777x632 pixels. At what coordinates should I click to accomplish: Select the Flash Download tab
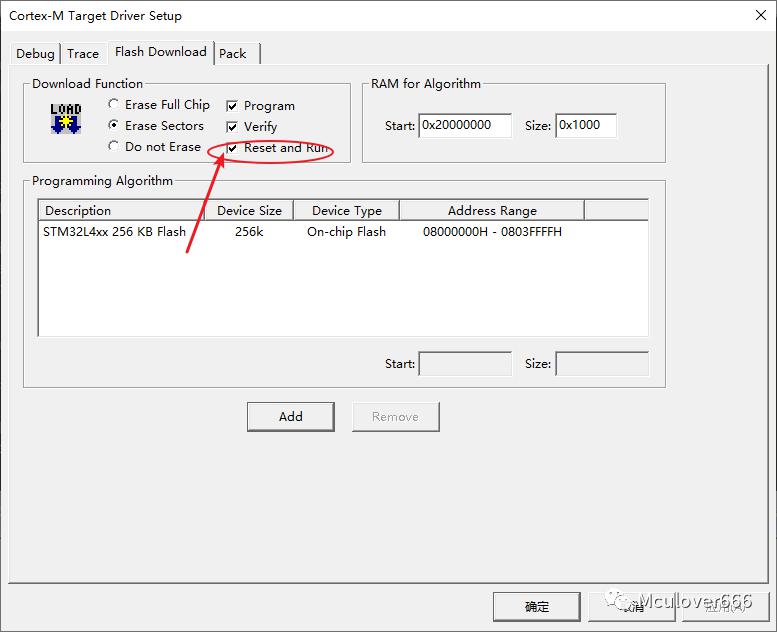[x=161, y=52]
